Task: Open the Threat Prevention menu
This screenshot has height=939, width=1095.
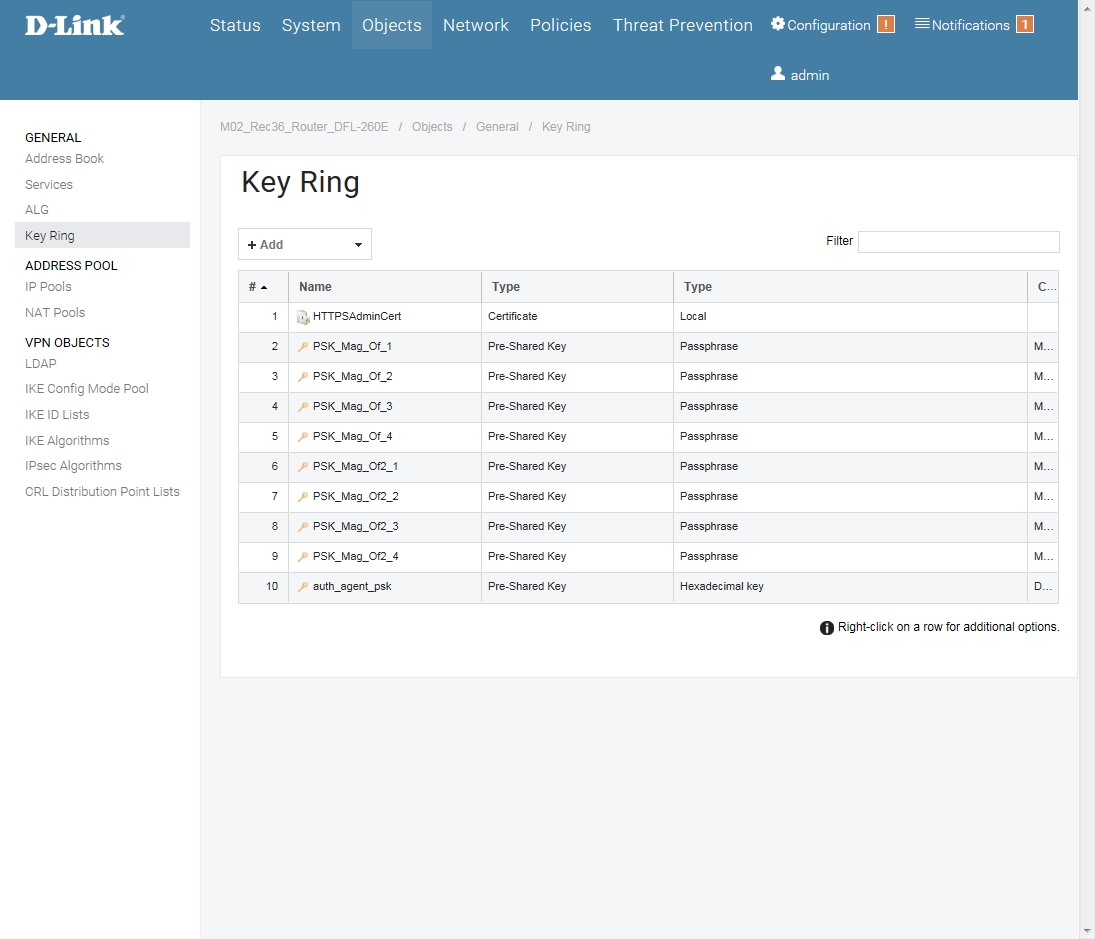Action: [682, 25]
